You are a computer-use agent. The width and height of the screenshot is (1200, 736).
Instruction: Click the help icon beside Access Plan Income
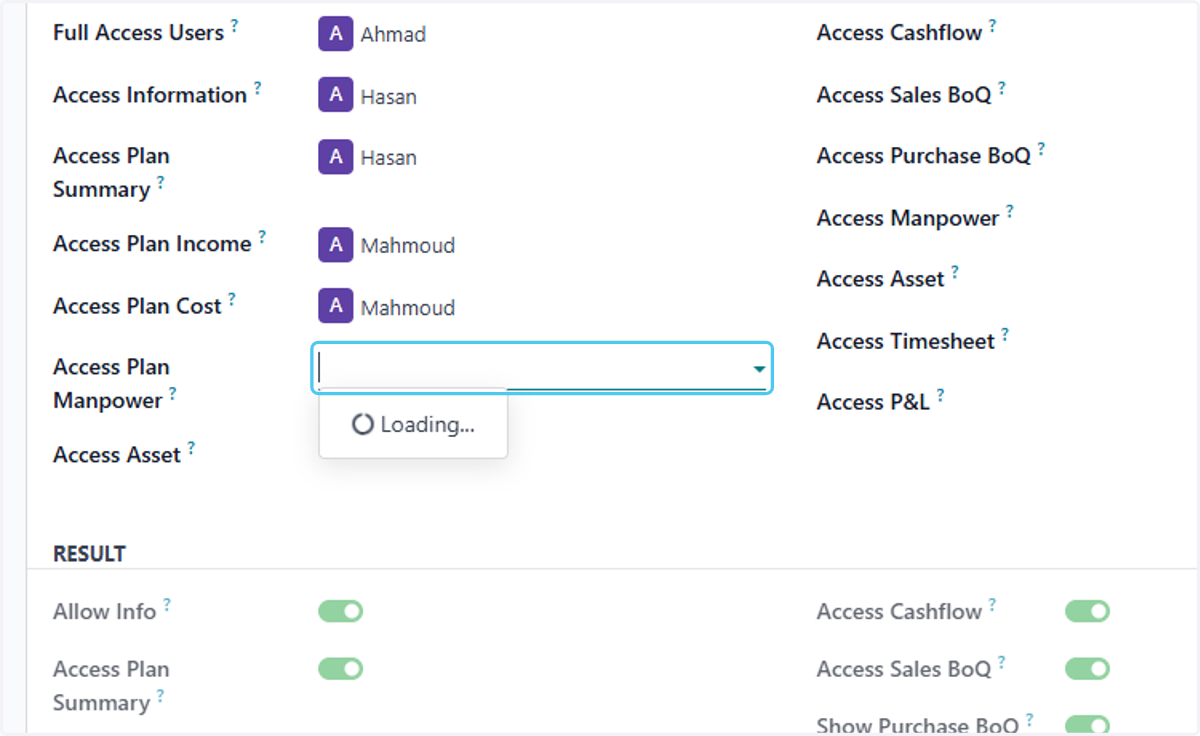[x=262, y=237]
